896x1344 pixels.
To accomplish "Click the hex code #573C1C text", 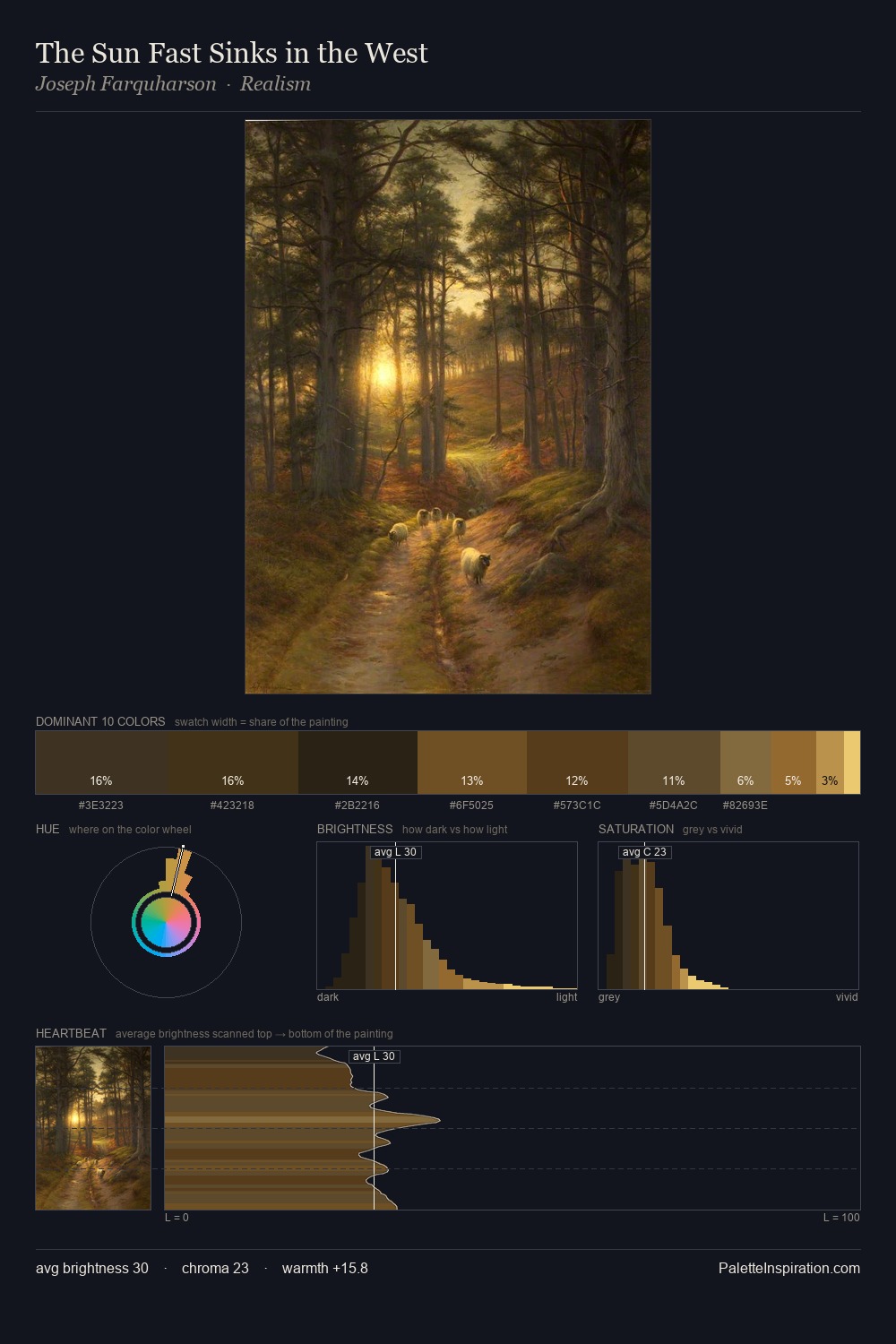I will 577,806.
